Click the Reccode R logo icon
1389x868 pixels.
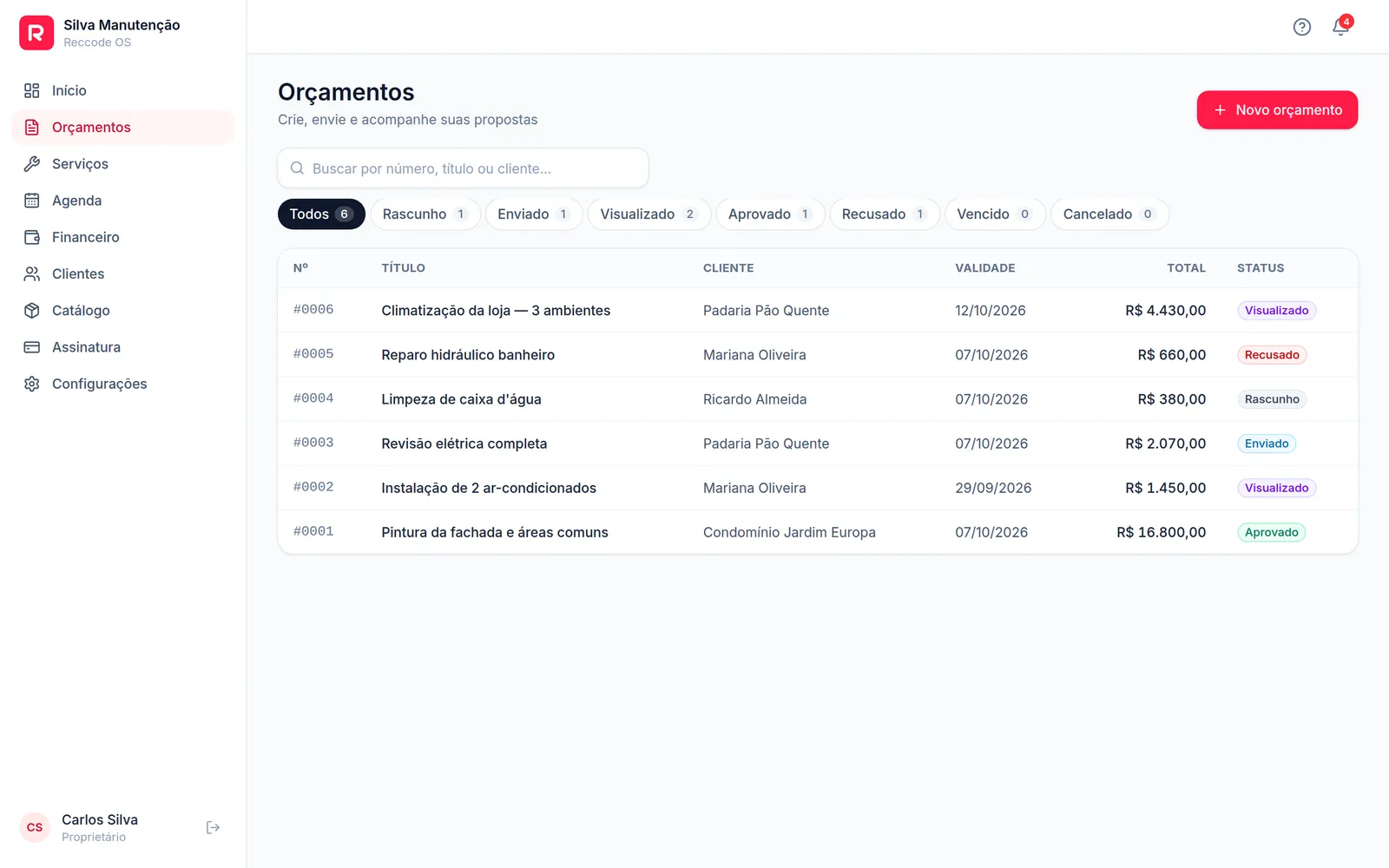tap(36, 33)
